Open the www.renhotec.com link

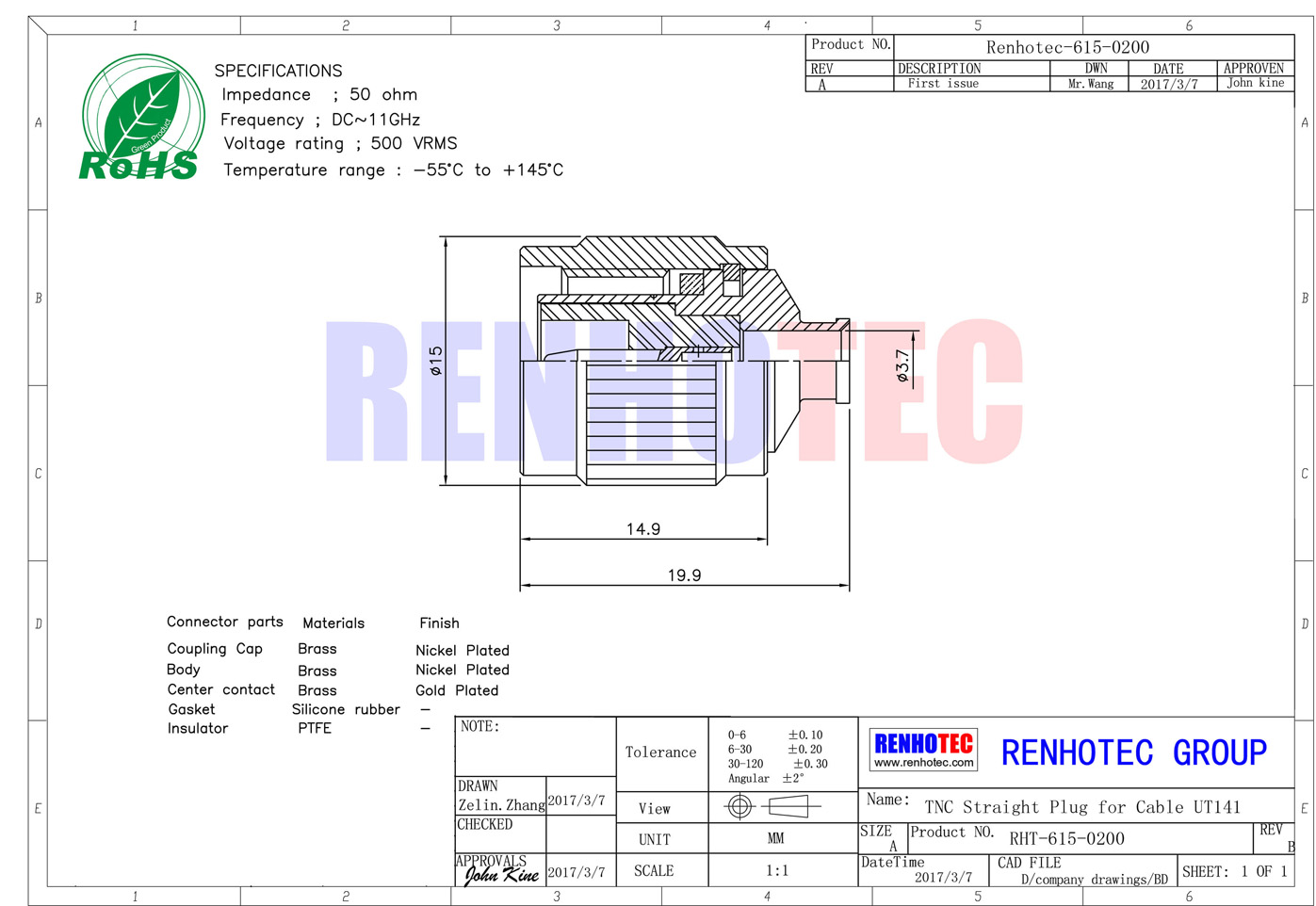pos(923,763)
